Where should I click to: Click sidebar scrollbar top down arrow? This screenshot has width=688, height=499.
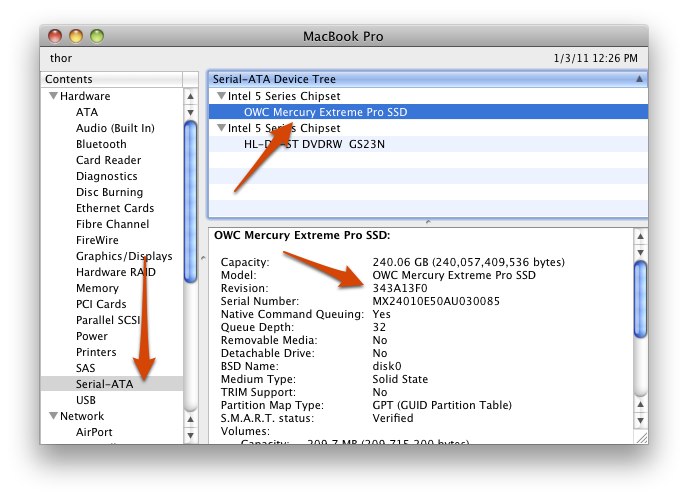point(190,112)
